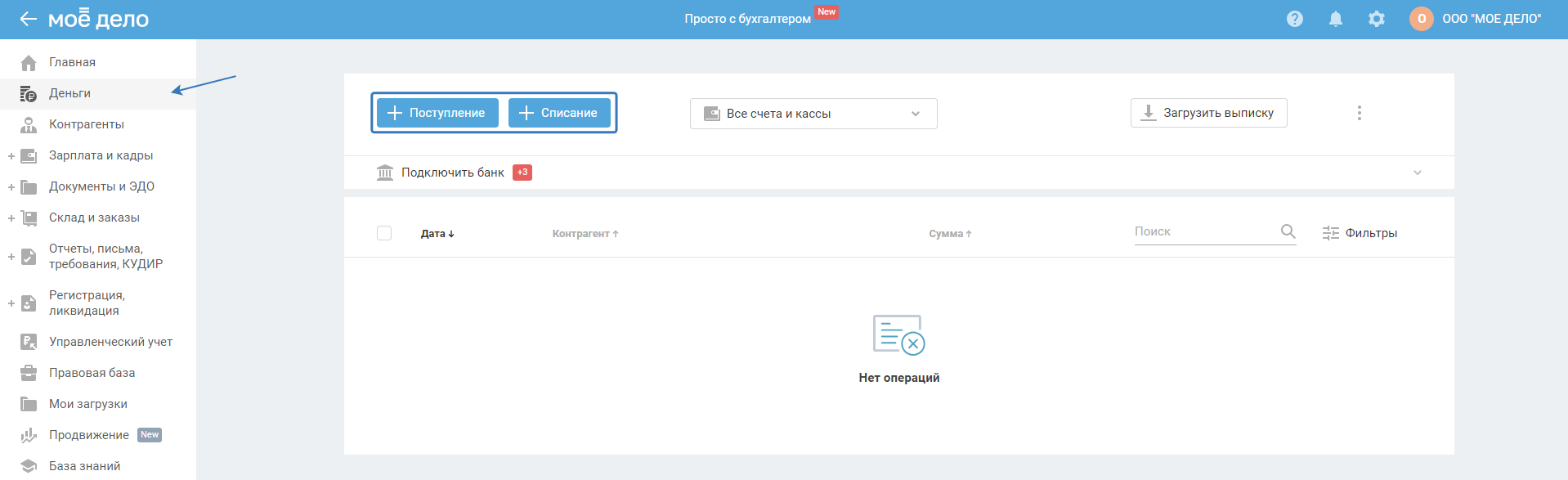Open the three-dot more options menu
Screen dimensions: 1568x480
tap(1360, 113)
